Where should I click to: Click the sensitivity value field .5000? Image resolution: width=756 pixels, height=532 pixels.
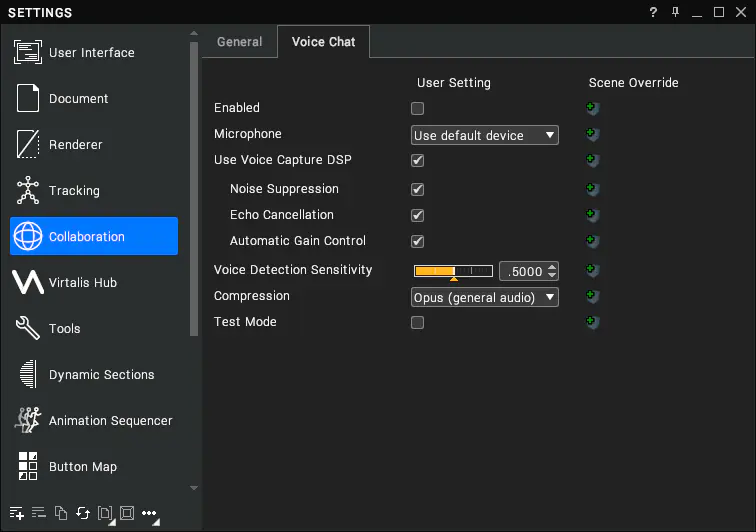[523, 271]
